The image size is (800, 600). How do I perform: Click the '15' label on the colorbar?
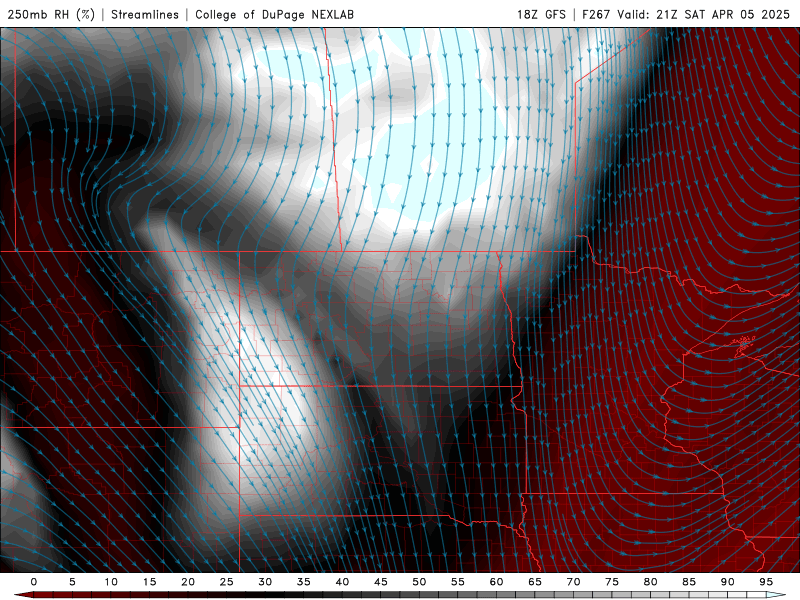coord(149,582)
